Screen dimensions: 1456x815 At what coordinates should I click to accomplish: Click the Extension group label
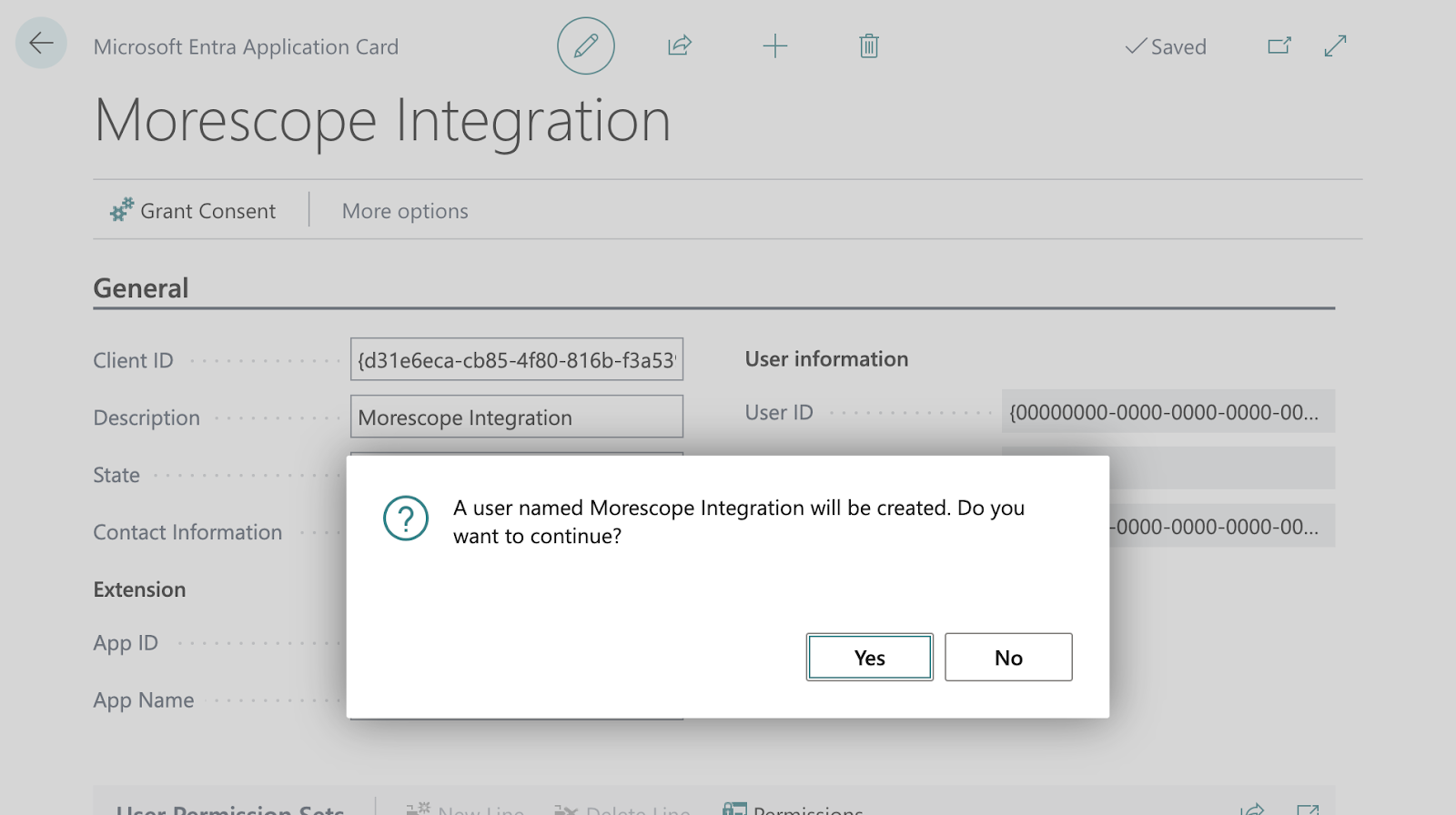pos(139,589)
